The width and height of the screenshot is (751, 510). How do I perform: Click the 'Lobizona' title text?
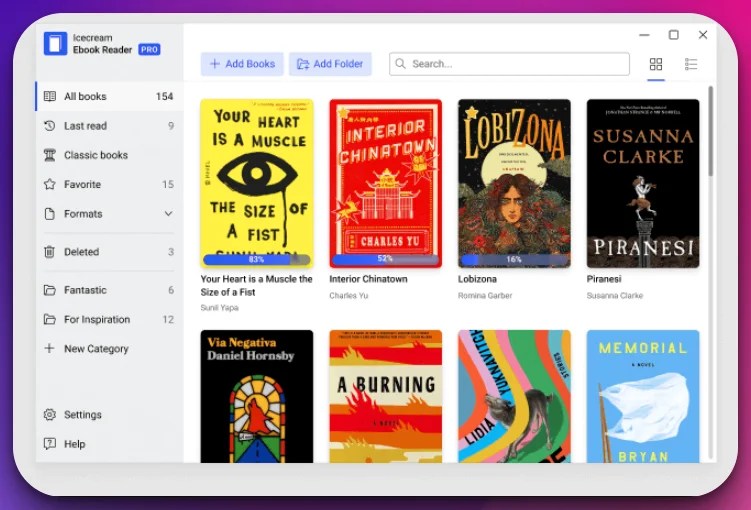click(477, 279)
